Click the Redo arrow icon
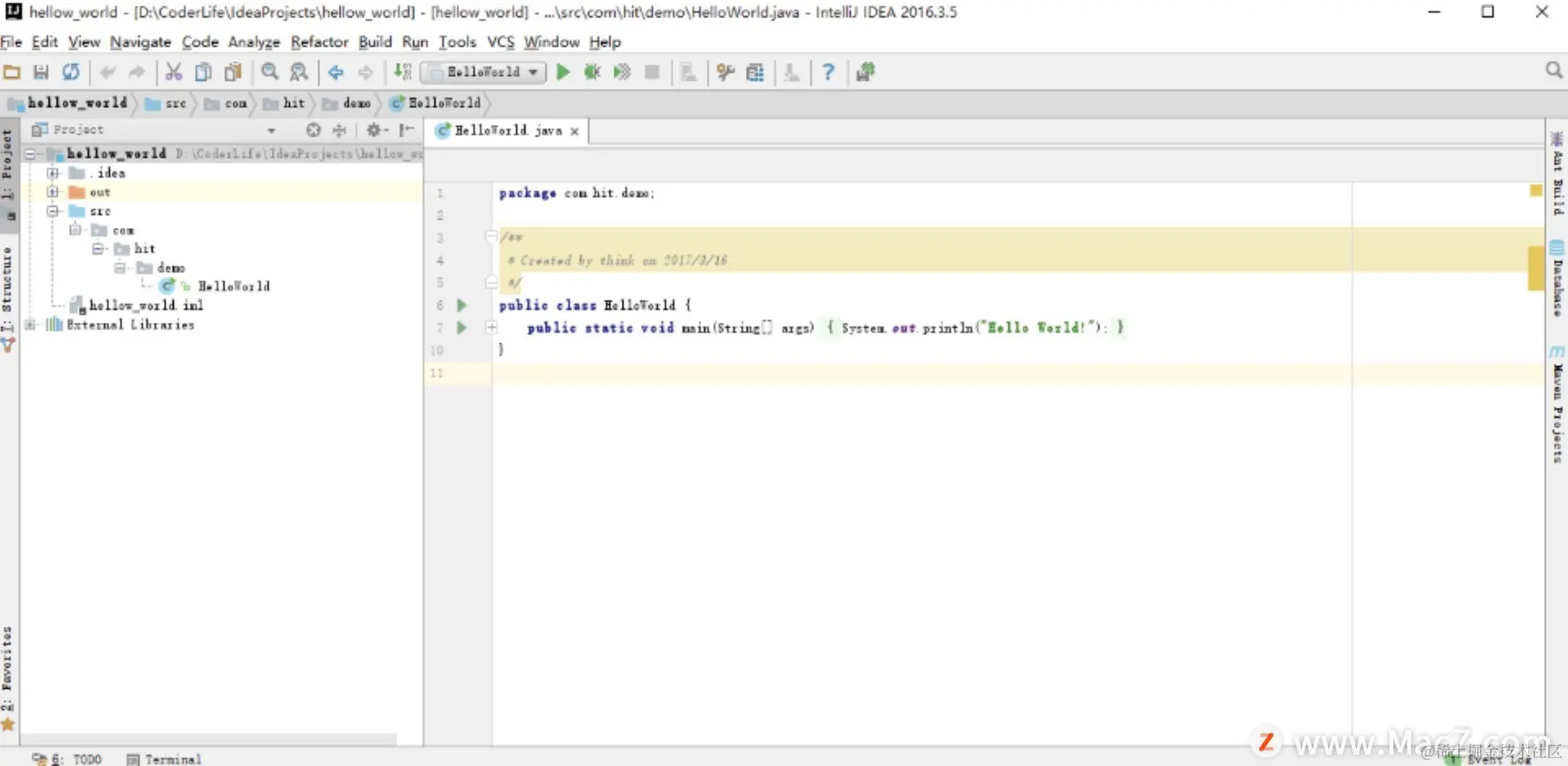The width and height of the screenshot is (1568, 766). tap(136, 72)
